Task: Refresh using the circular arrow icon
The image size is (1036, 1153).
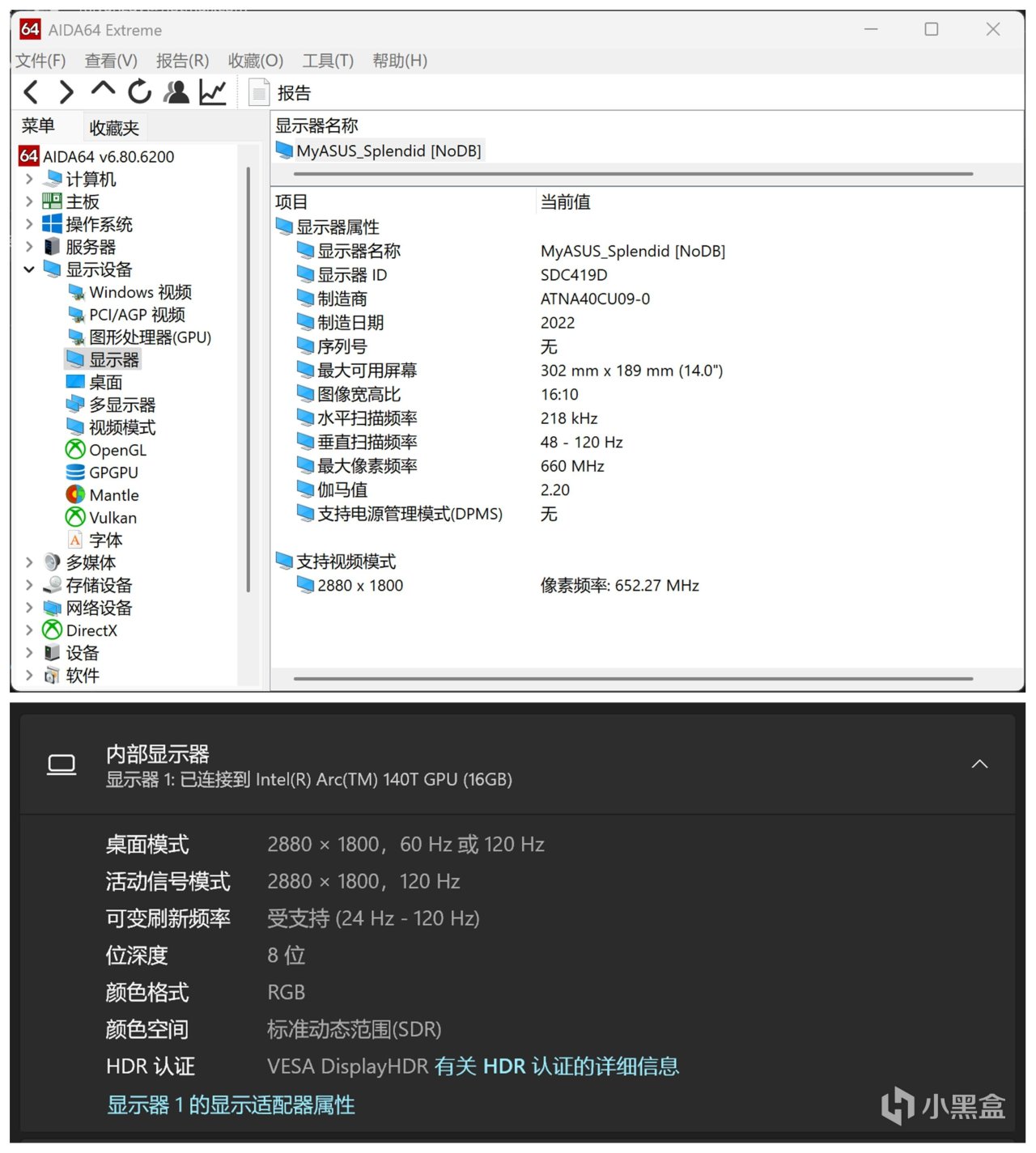Action: point(140,92)
